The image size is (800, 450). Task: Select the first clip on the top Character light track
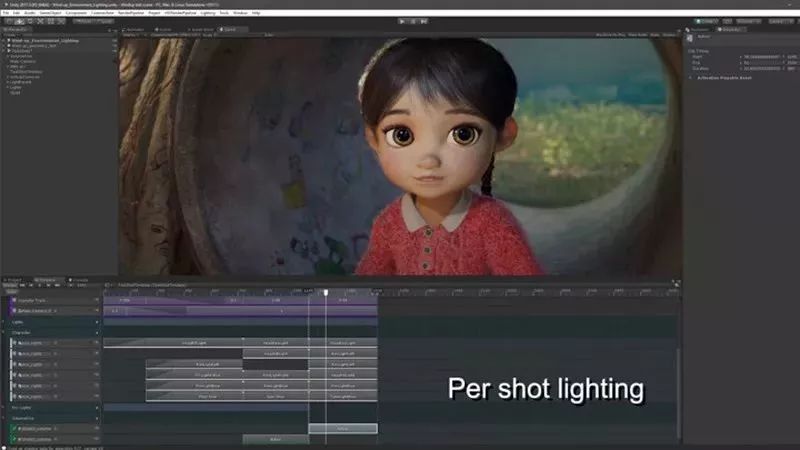(x=173, y=343)
